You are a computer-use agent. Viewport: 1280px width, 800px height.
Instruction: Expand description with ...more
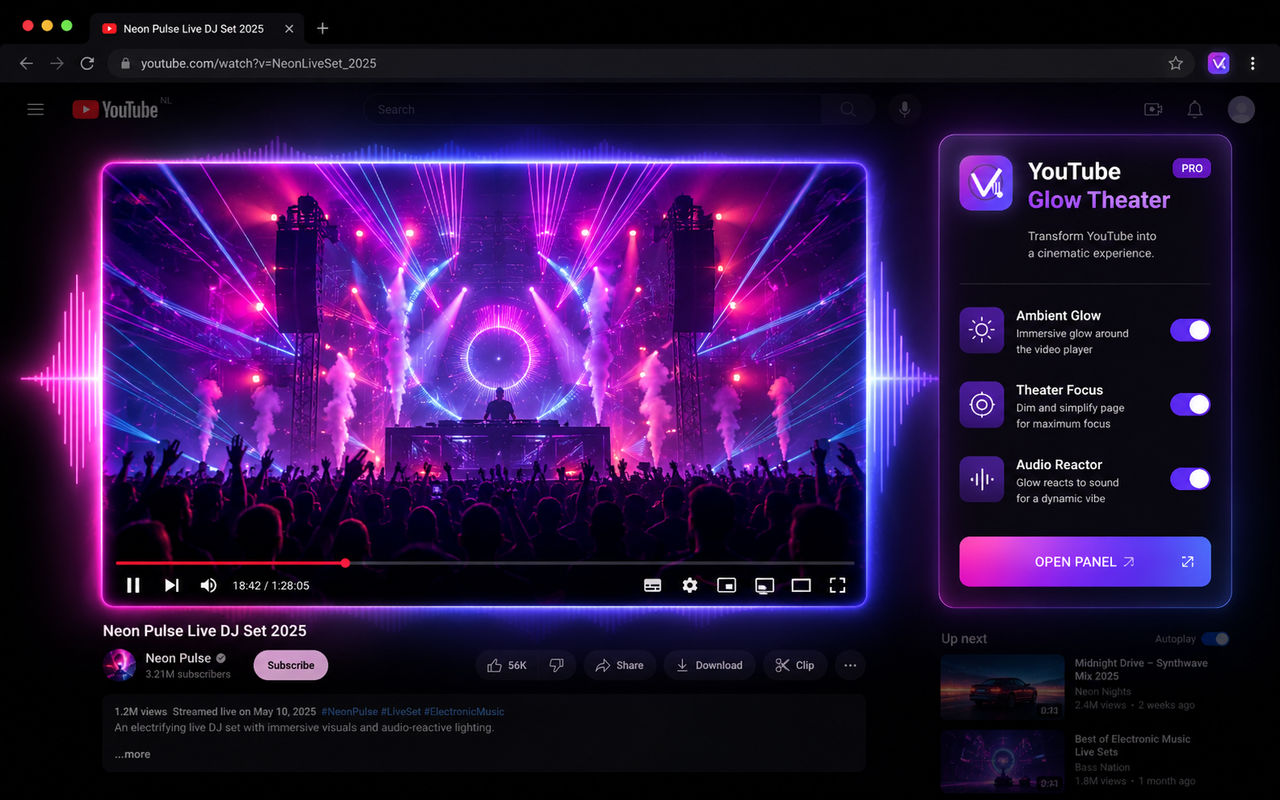pyautogui.click(x=132, y=754)
